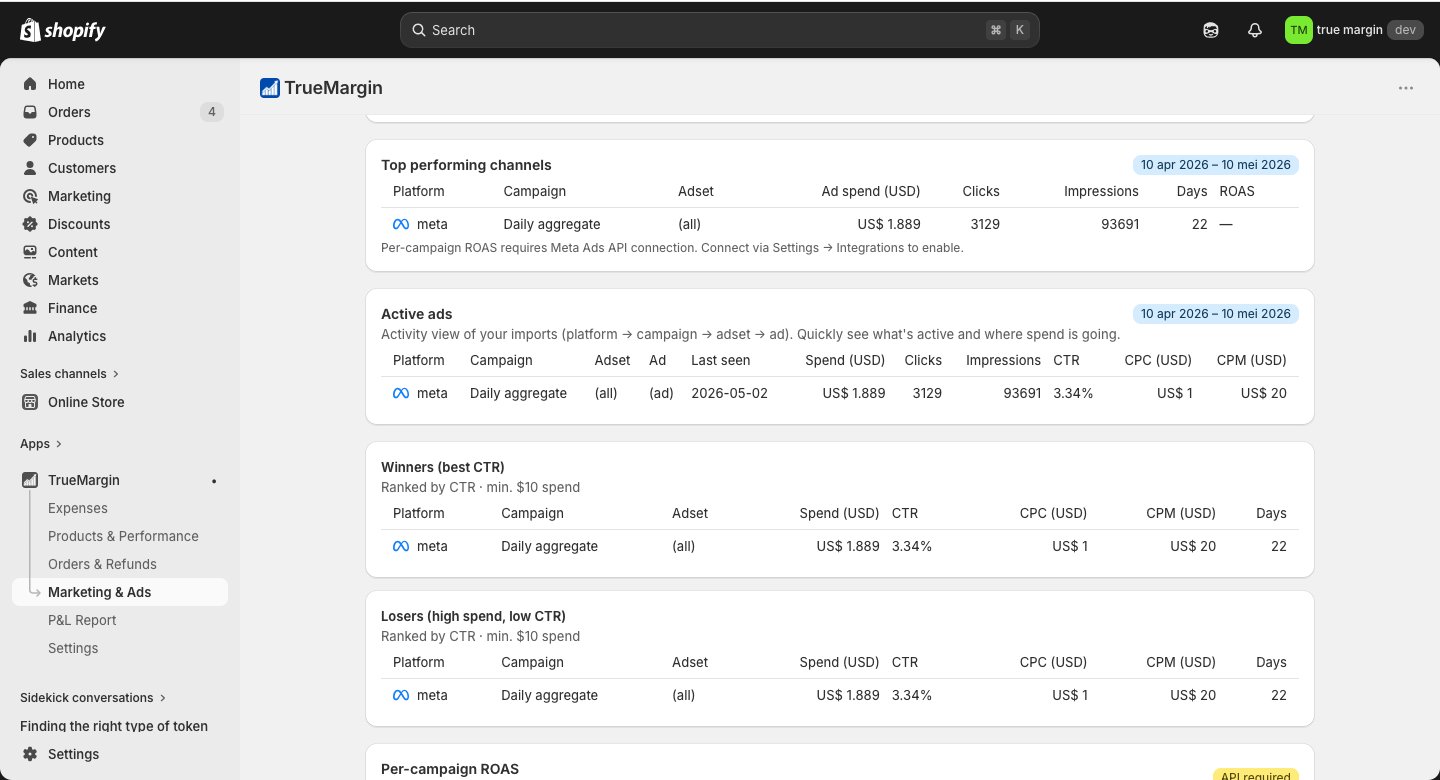Click the Products tag icon

30,140
